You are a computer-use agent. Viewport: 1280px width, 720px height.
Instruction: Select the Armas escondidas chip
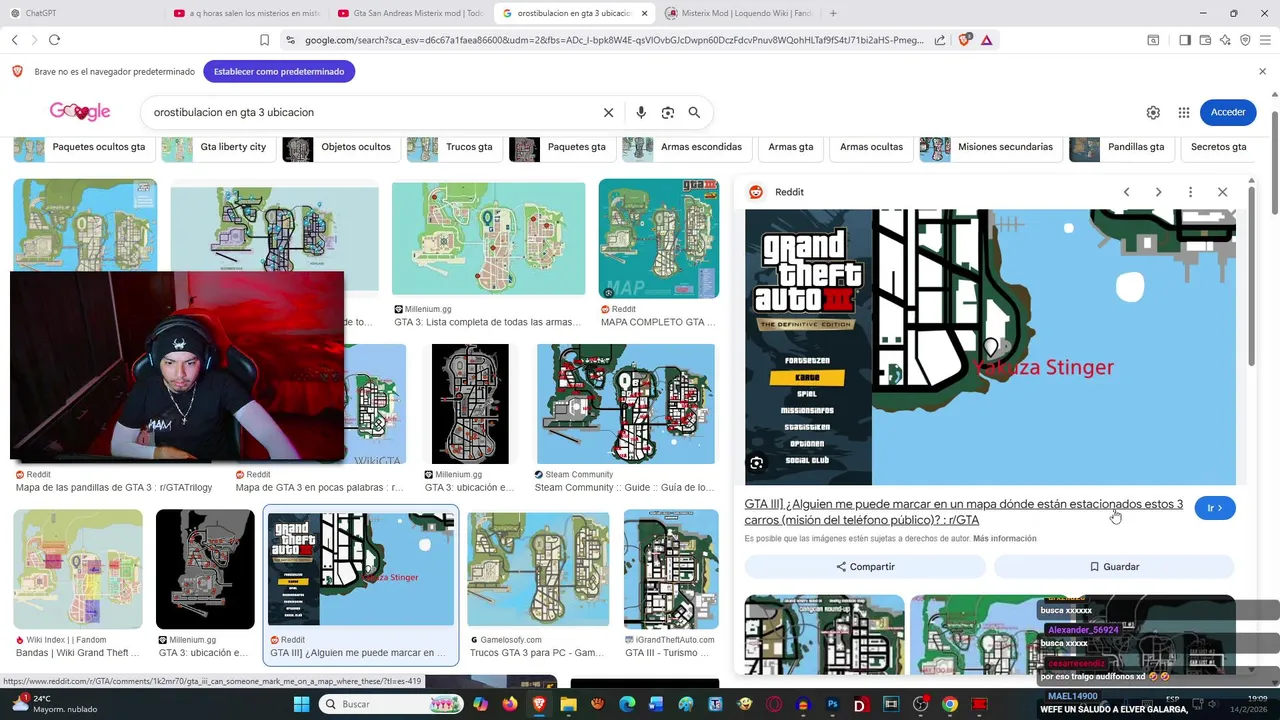[687, 148]
